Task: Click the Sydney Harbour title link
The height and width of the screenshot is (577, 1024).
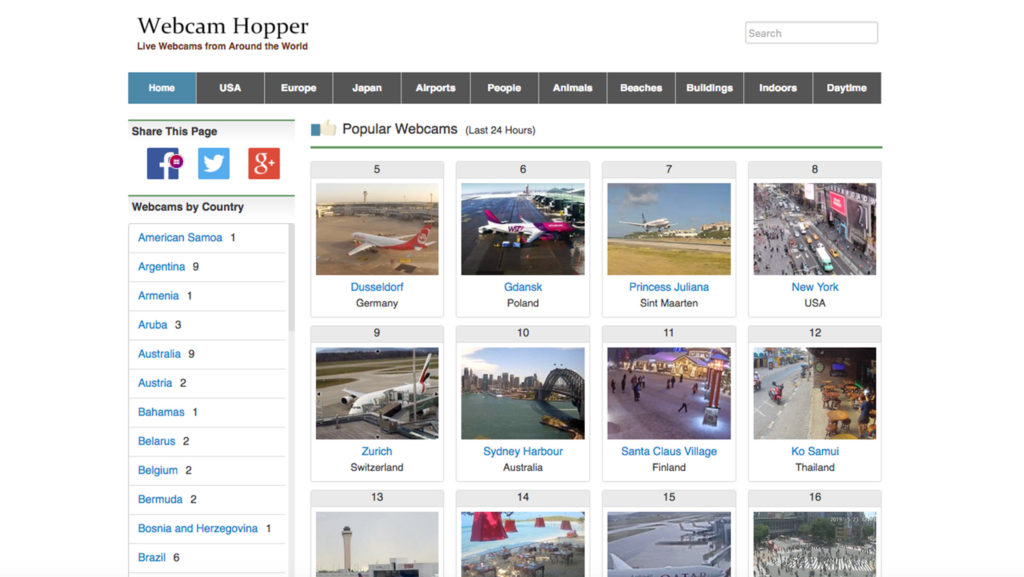Action: [523, 452]
